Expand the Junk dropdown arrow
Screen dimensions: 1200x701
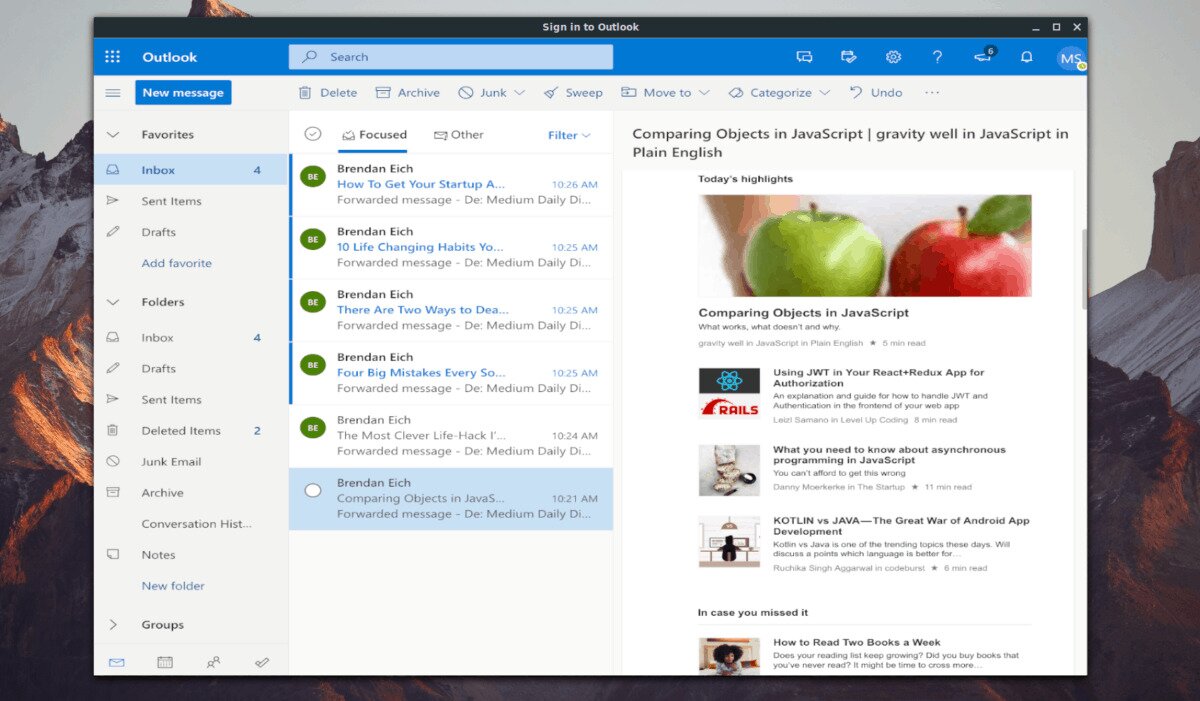click(x=519, y=93)
